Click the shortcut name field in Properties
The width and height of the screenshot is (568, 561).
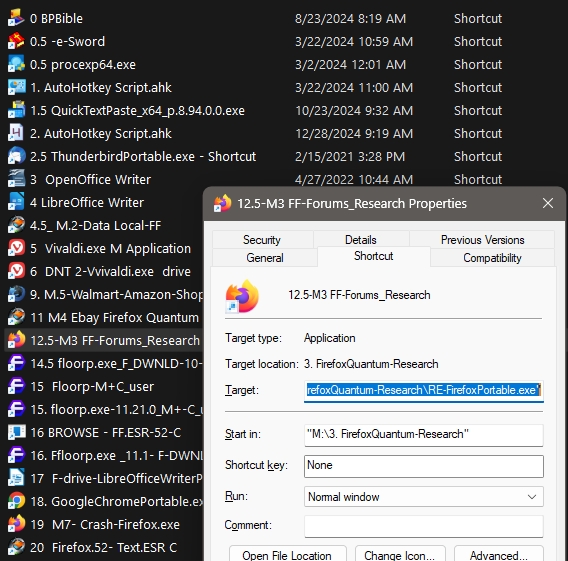coord(359,295)
